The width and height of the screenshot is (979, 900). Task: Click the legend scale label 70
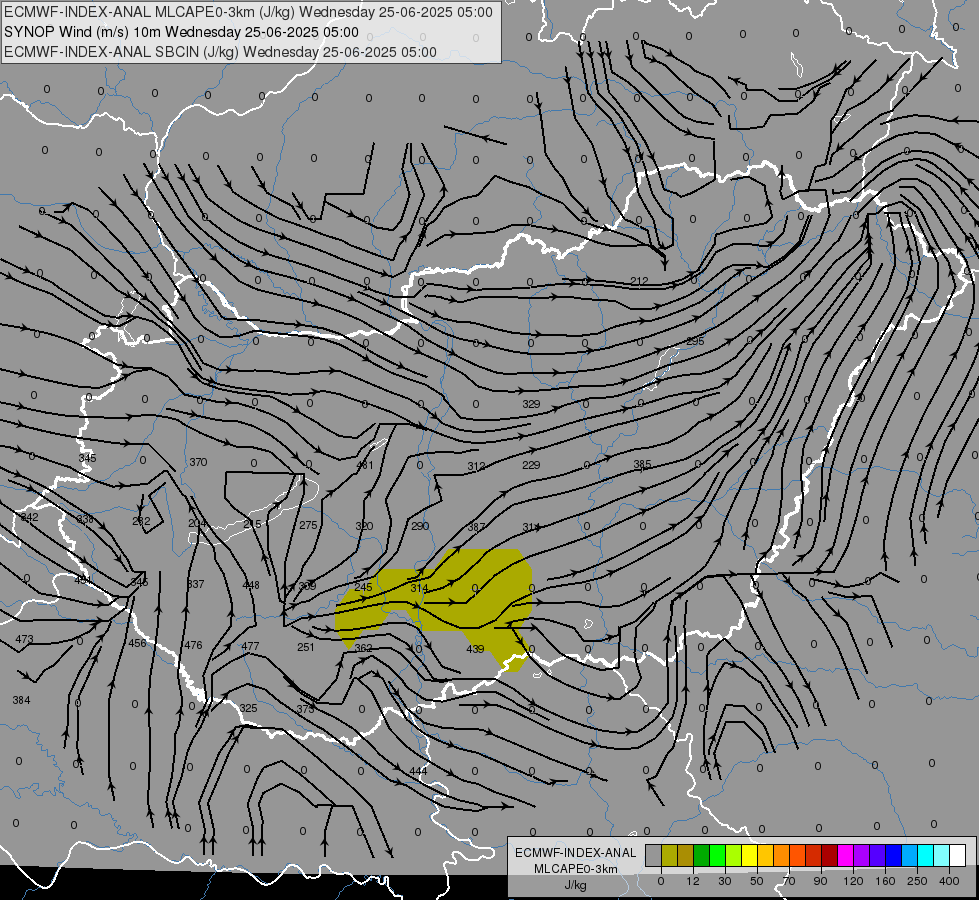789,881
